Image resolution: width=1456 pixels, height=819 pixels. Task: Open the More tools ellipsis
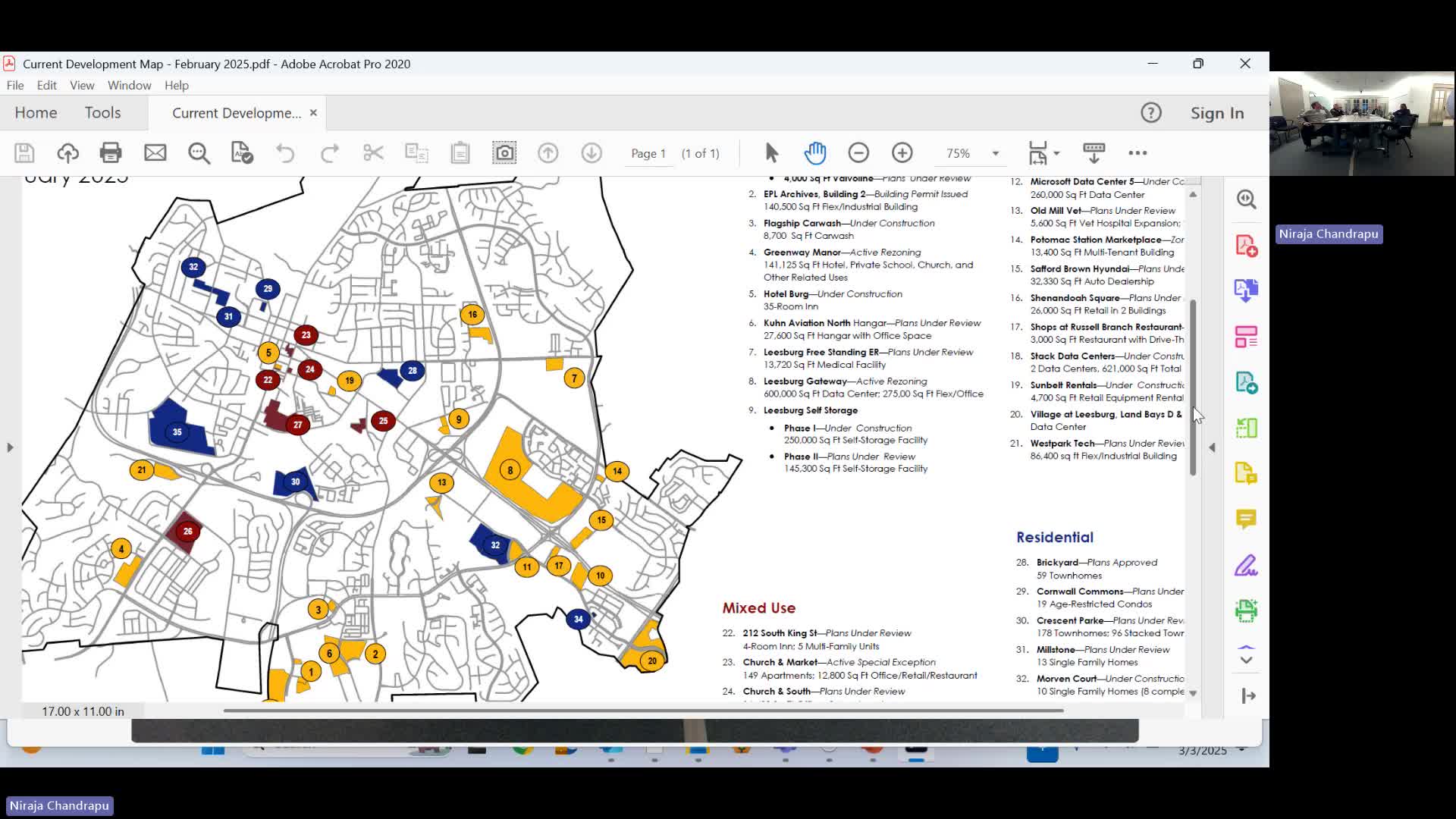(x=1137, y=153)
